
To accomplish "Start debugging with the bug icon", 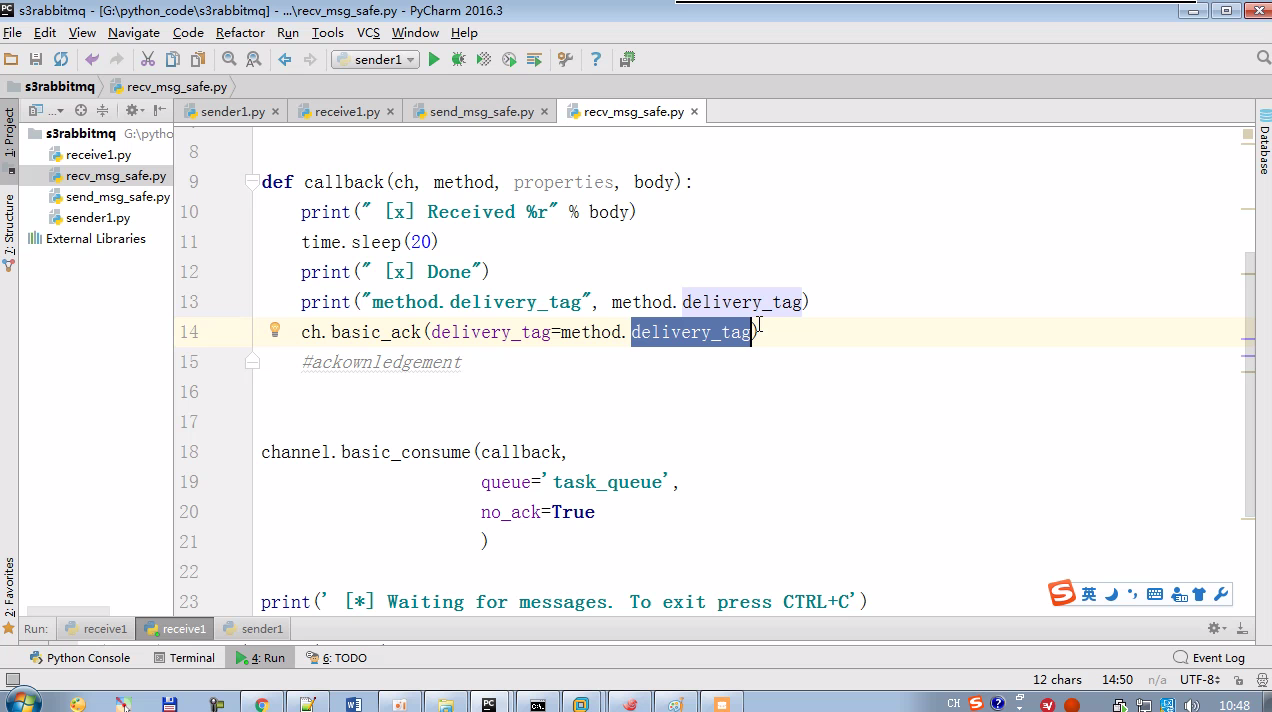I will (x=458, y=60).
